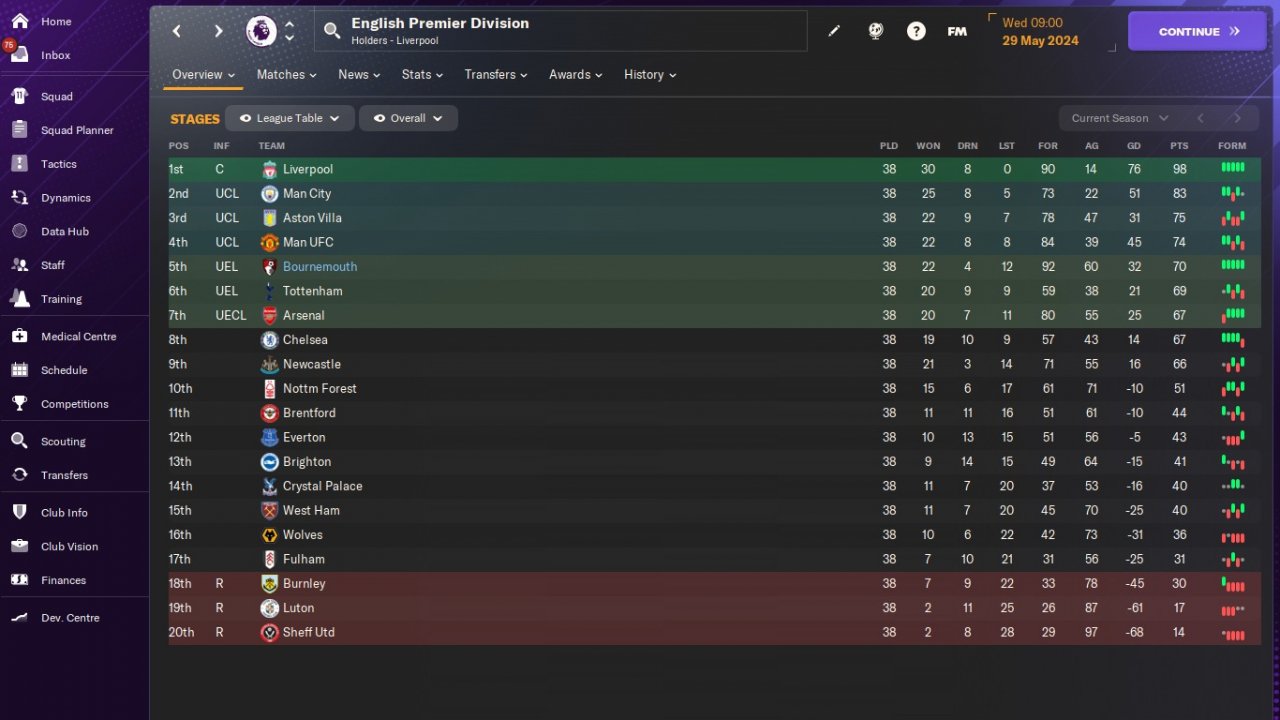Screen dimensions: 1280x720
Task: Open the Inbox from the sidebar
Action: [55, 55]
